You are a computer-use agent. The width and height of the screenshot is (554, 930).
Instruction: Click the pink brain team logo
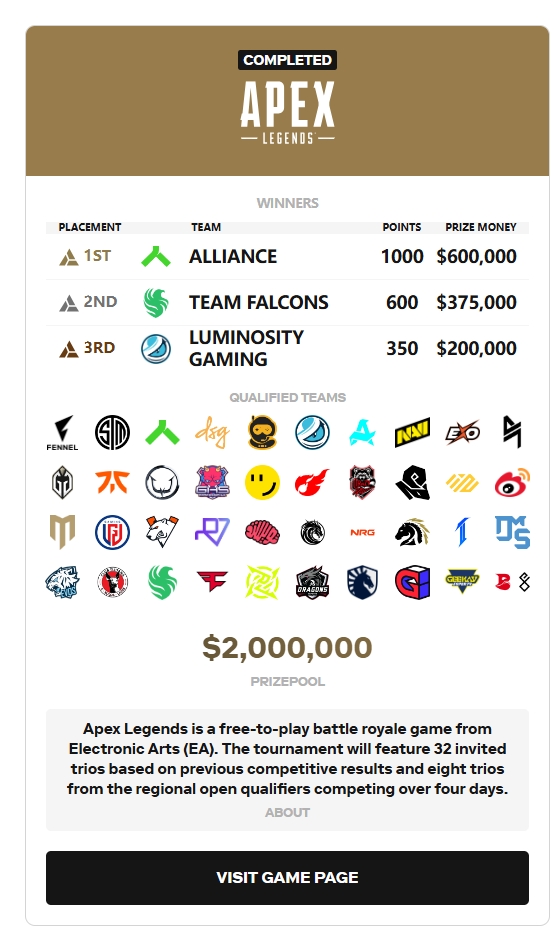pos(262,532)
